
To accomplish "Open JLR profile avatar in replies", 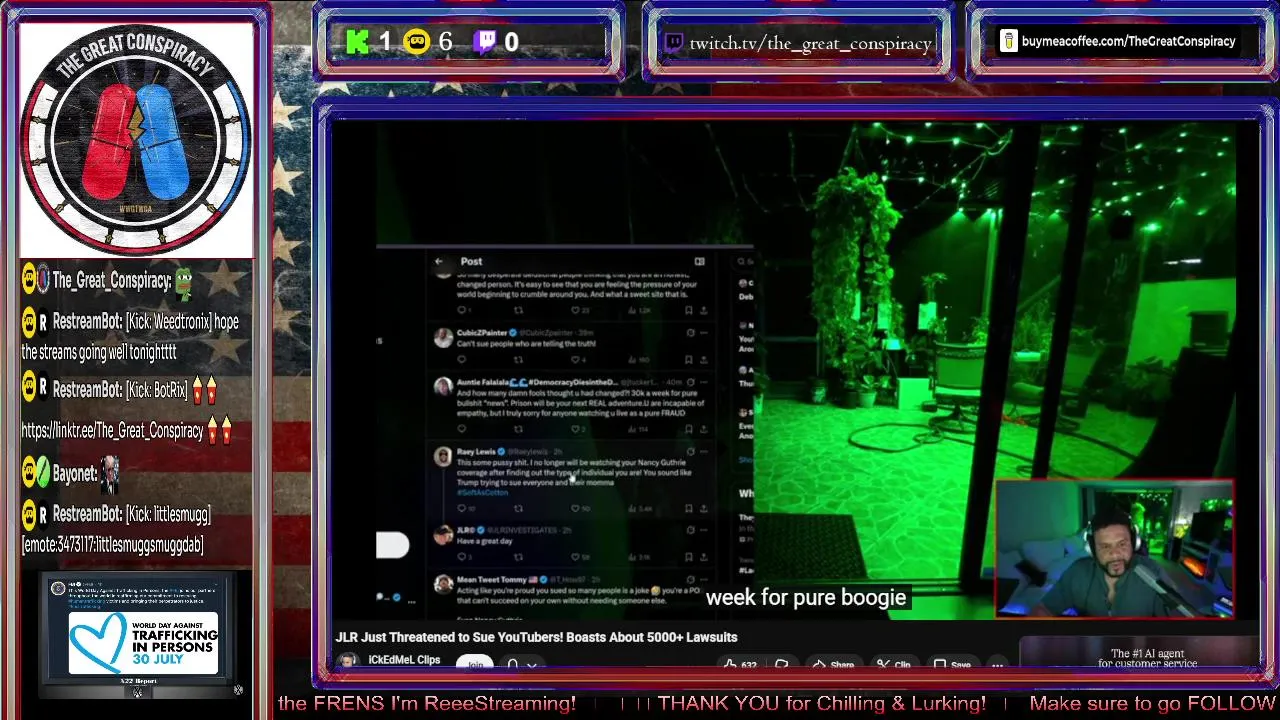I will point(443,535).
